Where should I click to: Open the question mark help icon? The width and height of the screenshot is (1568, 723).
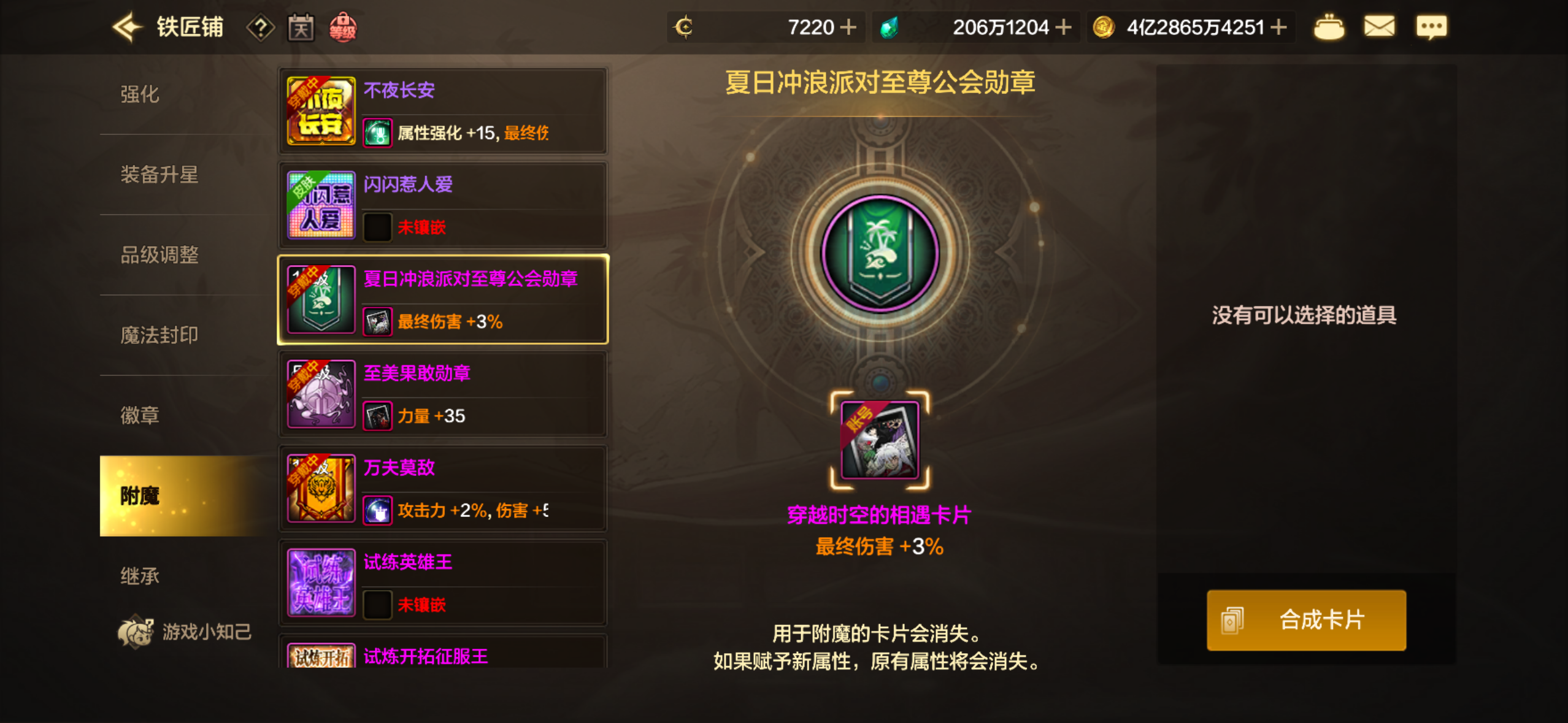(x=261, y=28)
